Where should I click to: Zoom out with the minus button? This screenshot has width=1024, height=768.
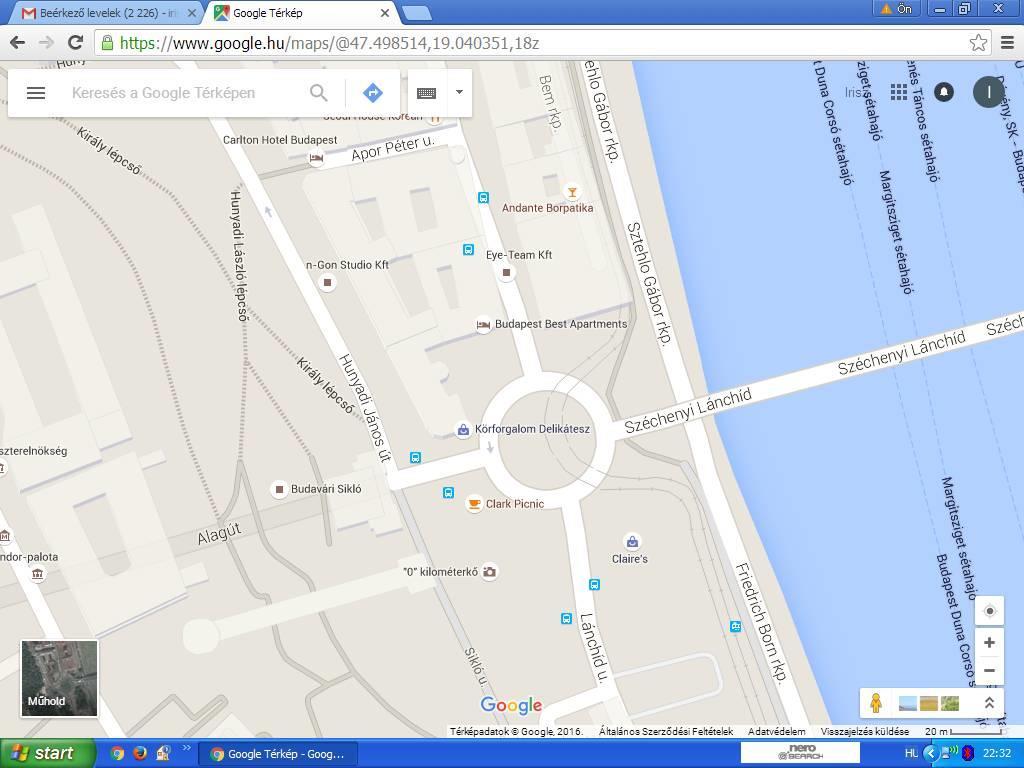[989, 671]
